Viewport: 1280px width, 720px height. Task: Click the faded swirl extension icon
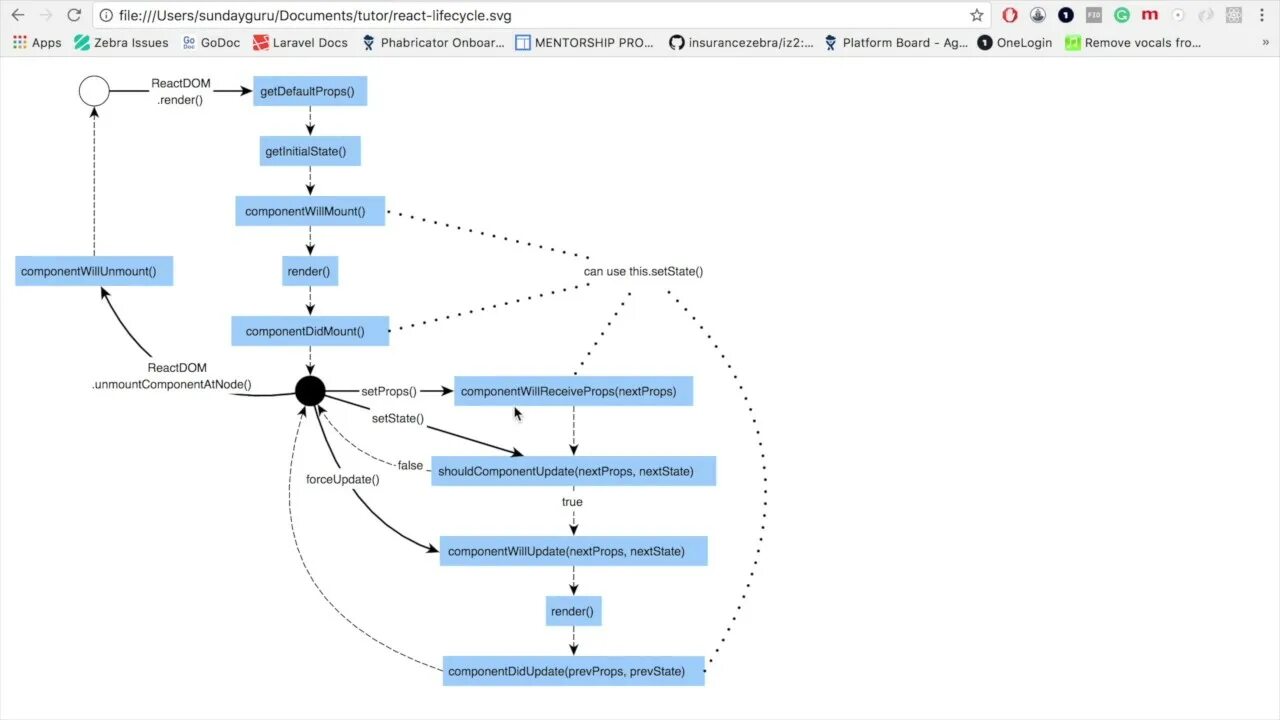tap(1206, 15)
